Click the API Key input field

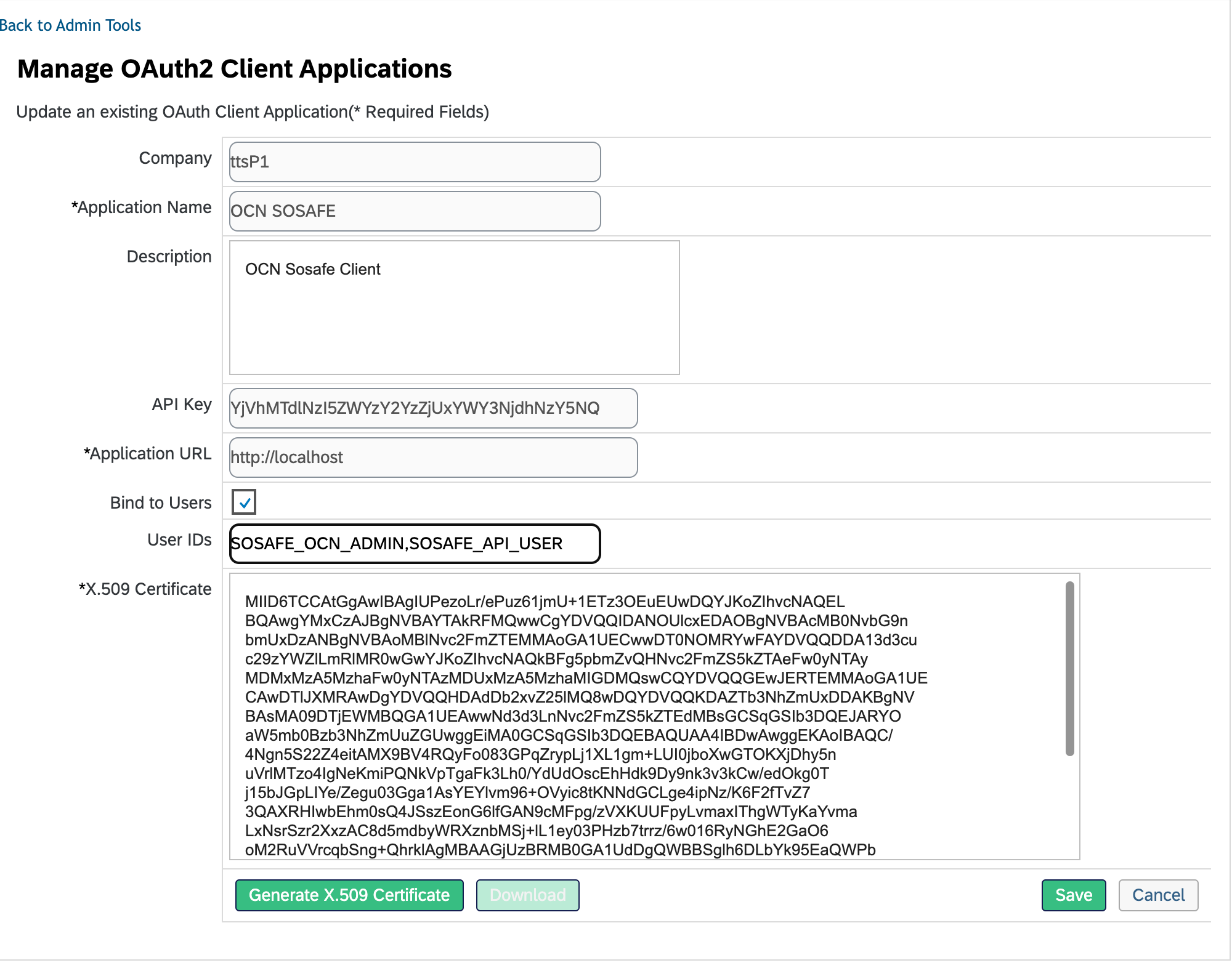coord(433,408)
